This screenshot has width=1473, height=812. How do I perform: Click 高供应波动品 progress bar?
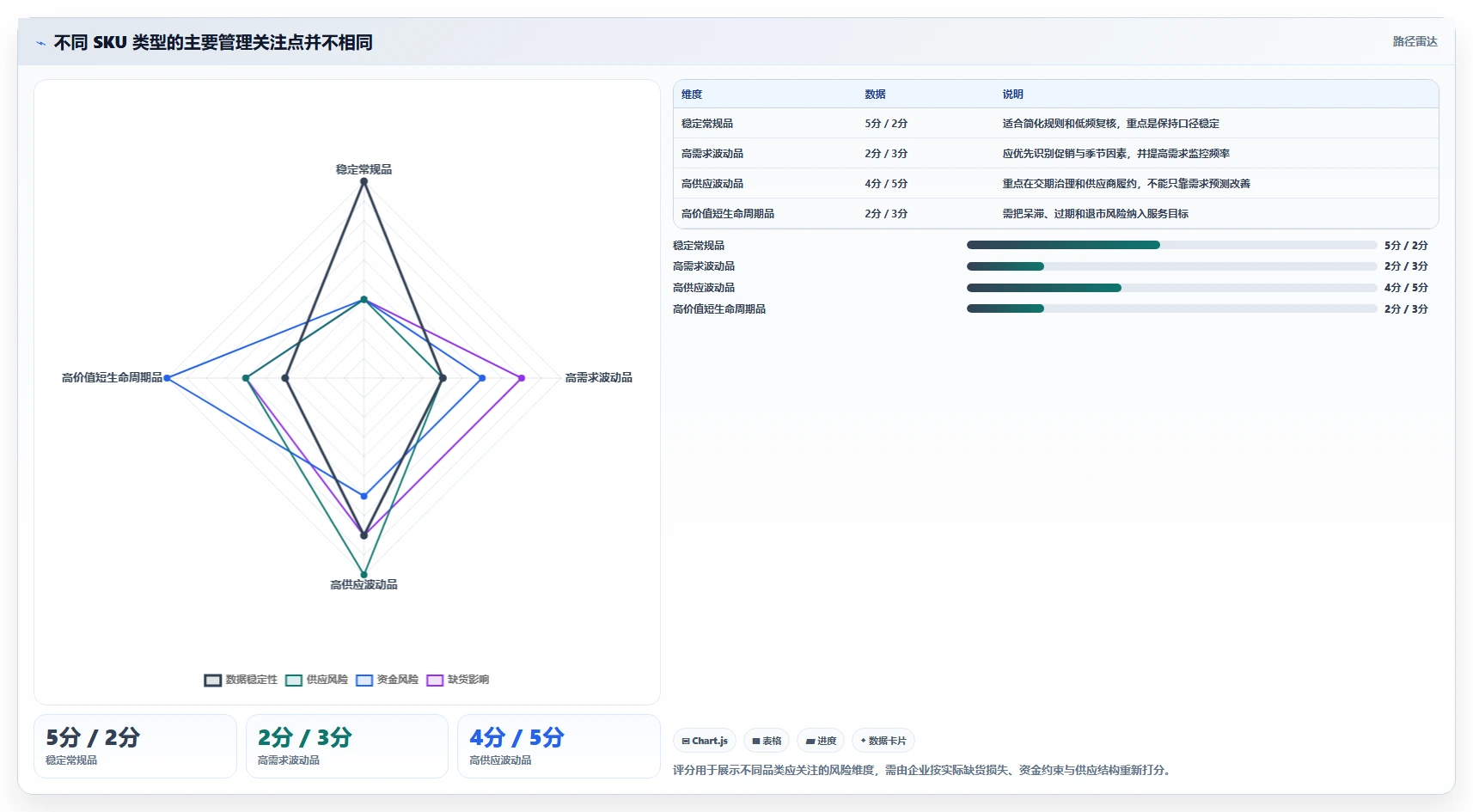click(x=1171, y=288)
